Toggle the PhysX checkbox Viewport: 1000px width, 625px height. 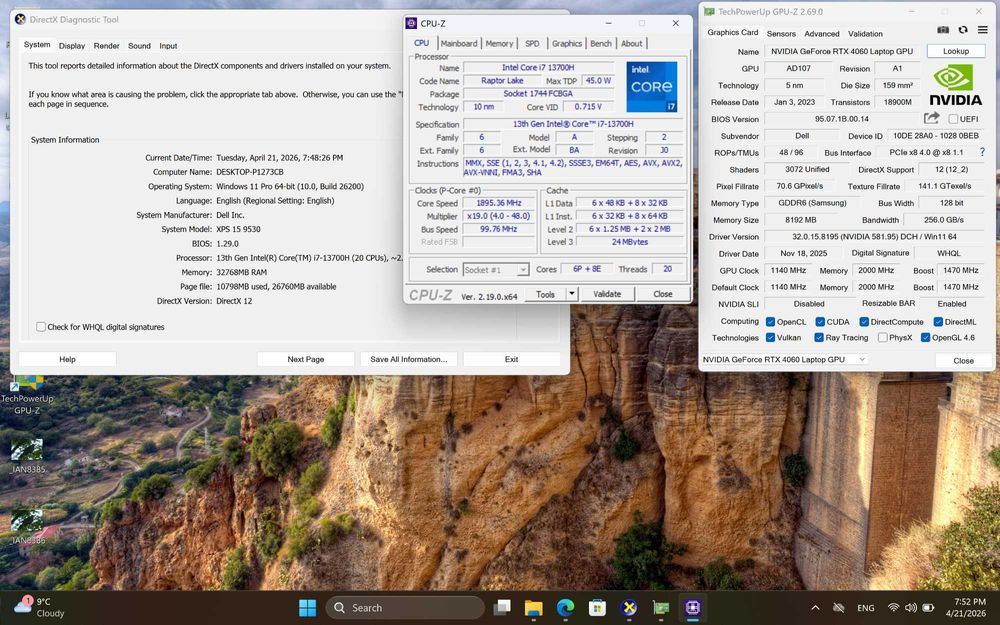point(883,337)
